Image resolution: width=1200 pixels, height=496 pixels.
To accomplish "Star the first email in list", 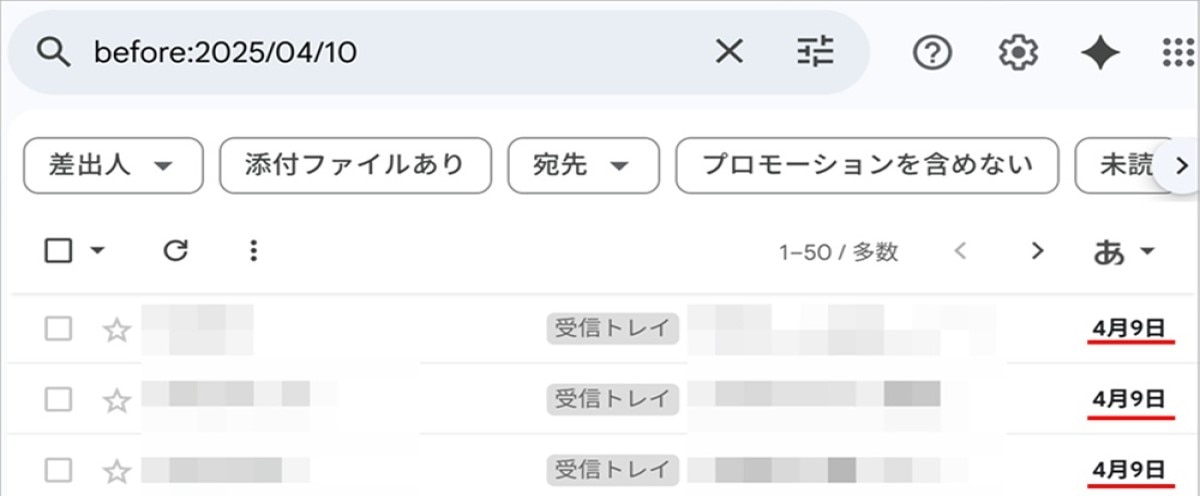I will pos(118,329).
